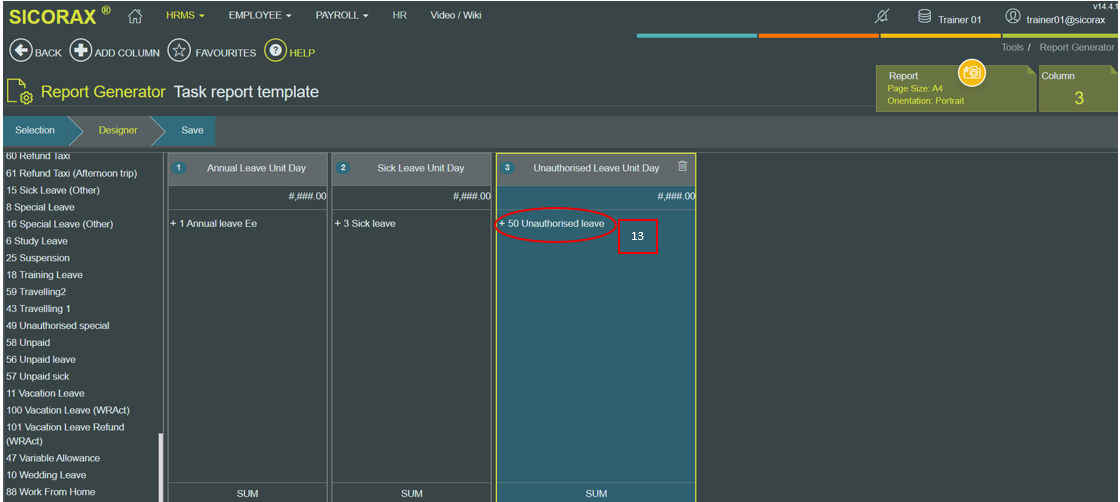The image size is (1120, 502).
Task: Click the home icon in top bar
Action: (x=135, y=16)
